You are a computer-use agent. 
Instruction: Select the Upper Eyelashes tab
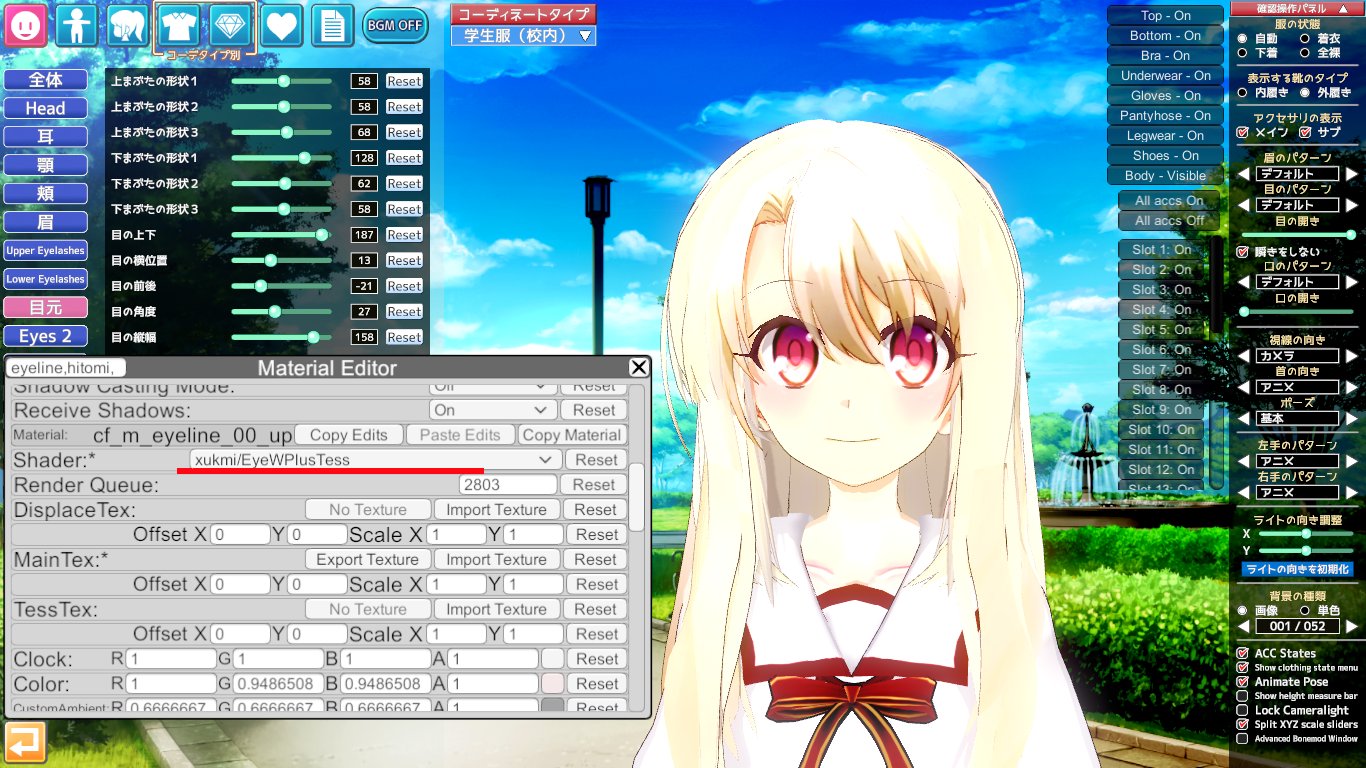[45, 251]
